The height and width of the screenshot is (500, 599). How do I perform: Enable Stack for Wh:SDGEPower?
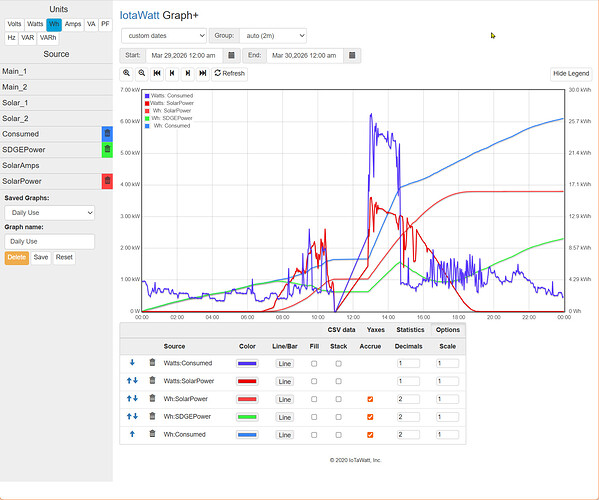(338, 417)
